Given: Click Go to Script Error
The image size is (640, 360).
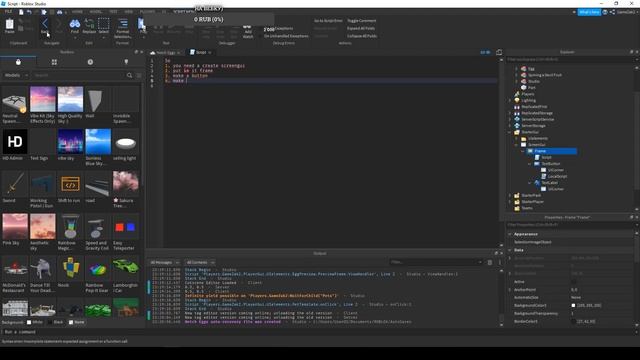Looking at the screenshot, I should coord(328,20).
